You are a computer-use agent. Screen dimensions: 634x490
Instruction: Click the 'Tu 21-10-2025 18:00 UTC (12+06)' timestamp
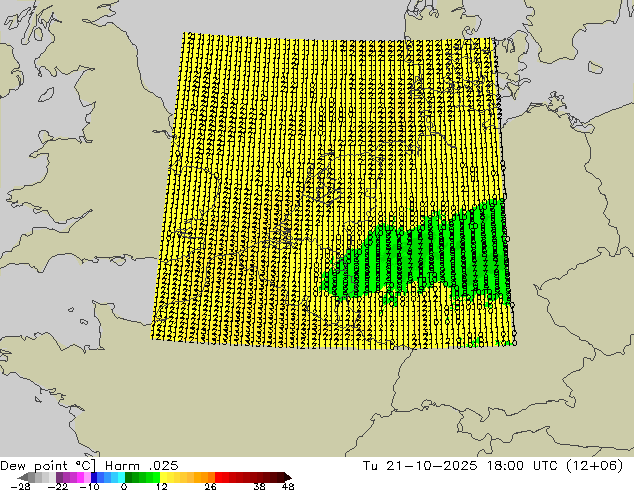pyautogui.click(x=493, y=466)
